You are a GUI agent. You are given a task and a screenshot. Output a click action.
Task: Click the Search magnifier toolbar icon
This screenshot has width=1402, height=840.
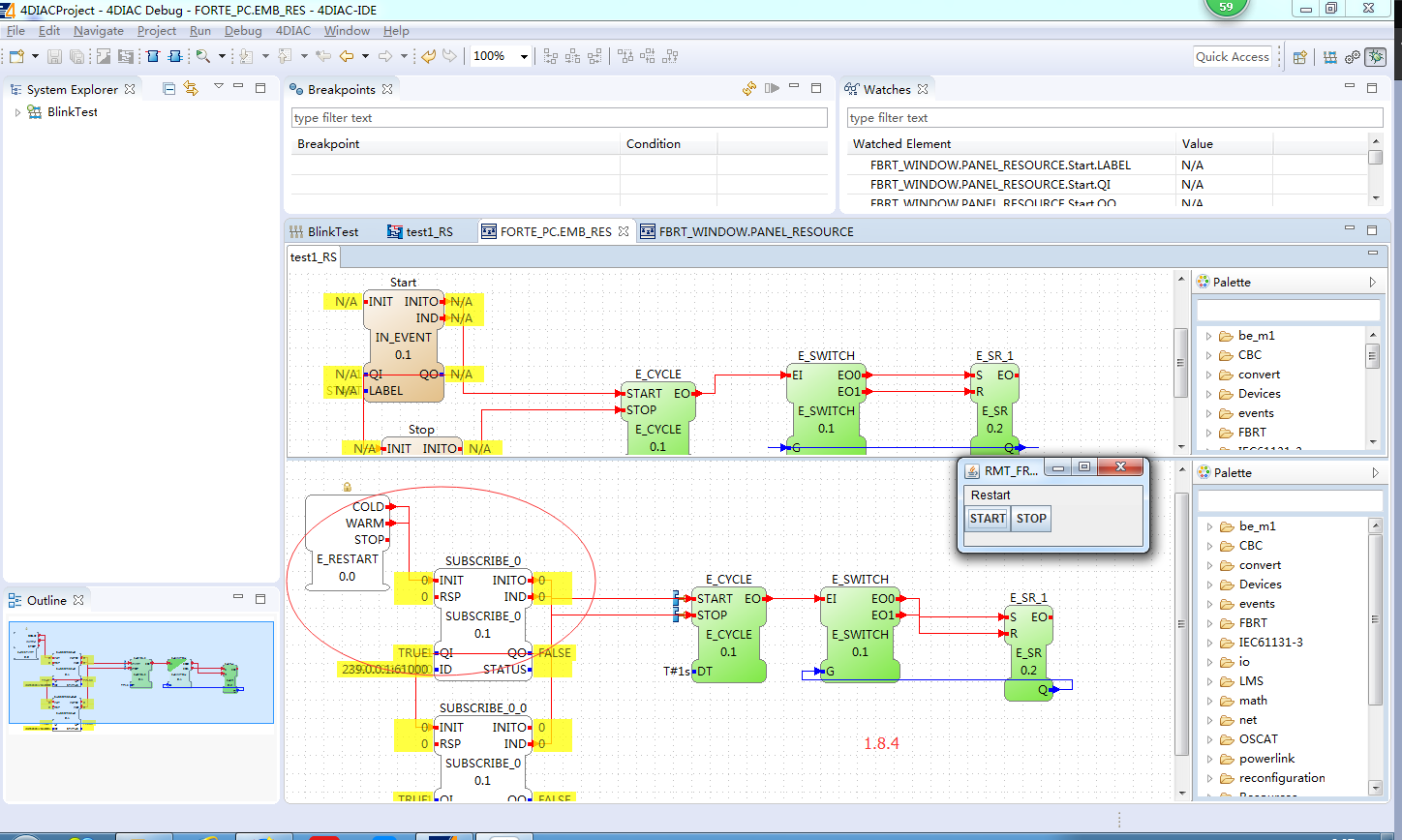tap(202, 56)
